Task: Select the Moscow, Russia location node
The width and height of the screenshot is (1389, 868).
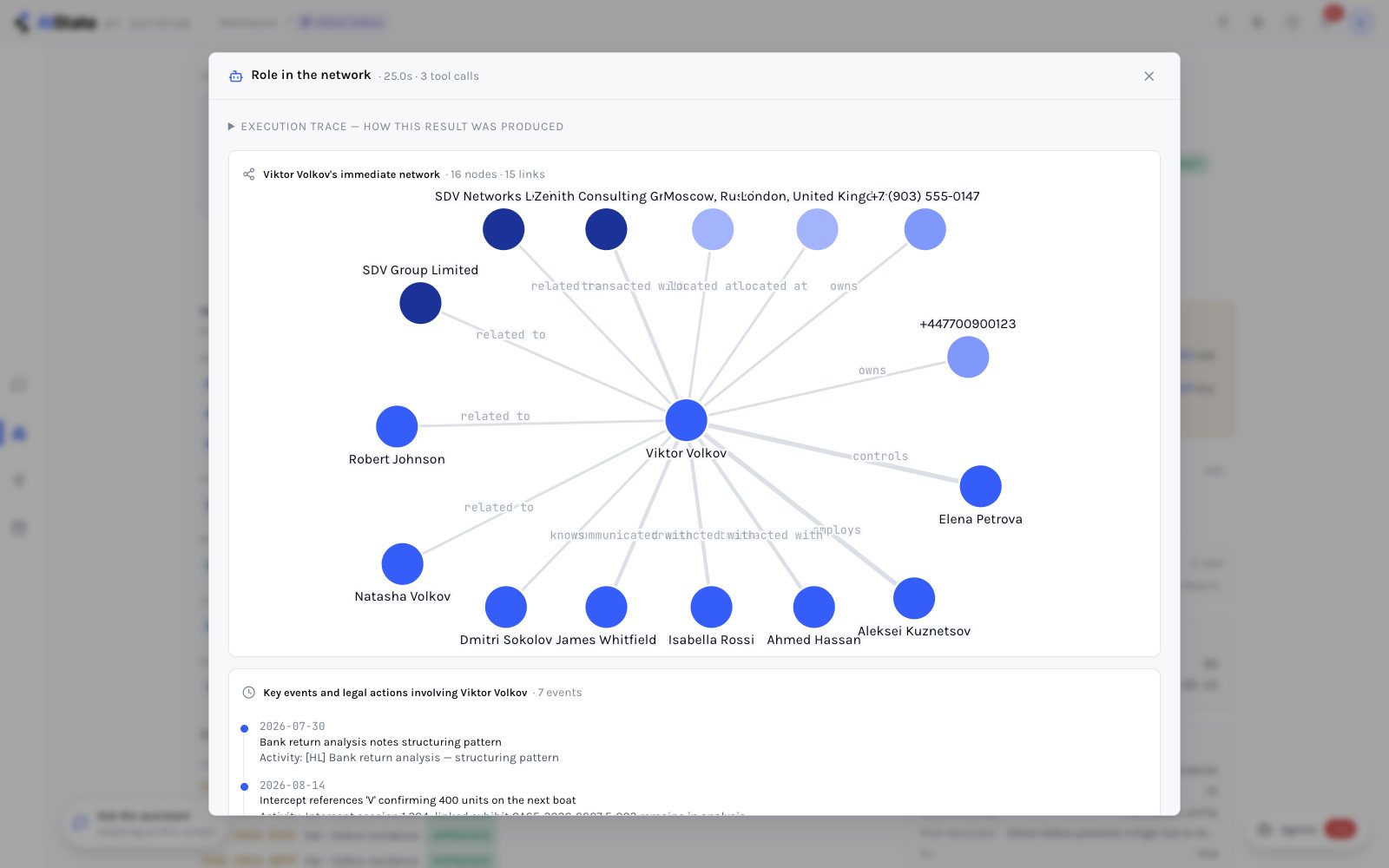Action: 713,230
